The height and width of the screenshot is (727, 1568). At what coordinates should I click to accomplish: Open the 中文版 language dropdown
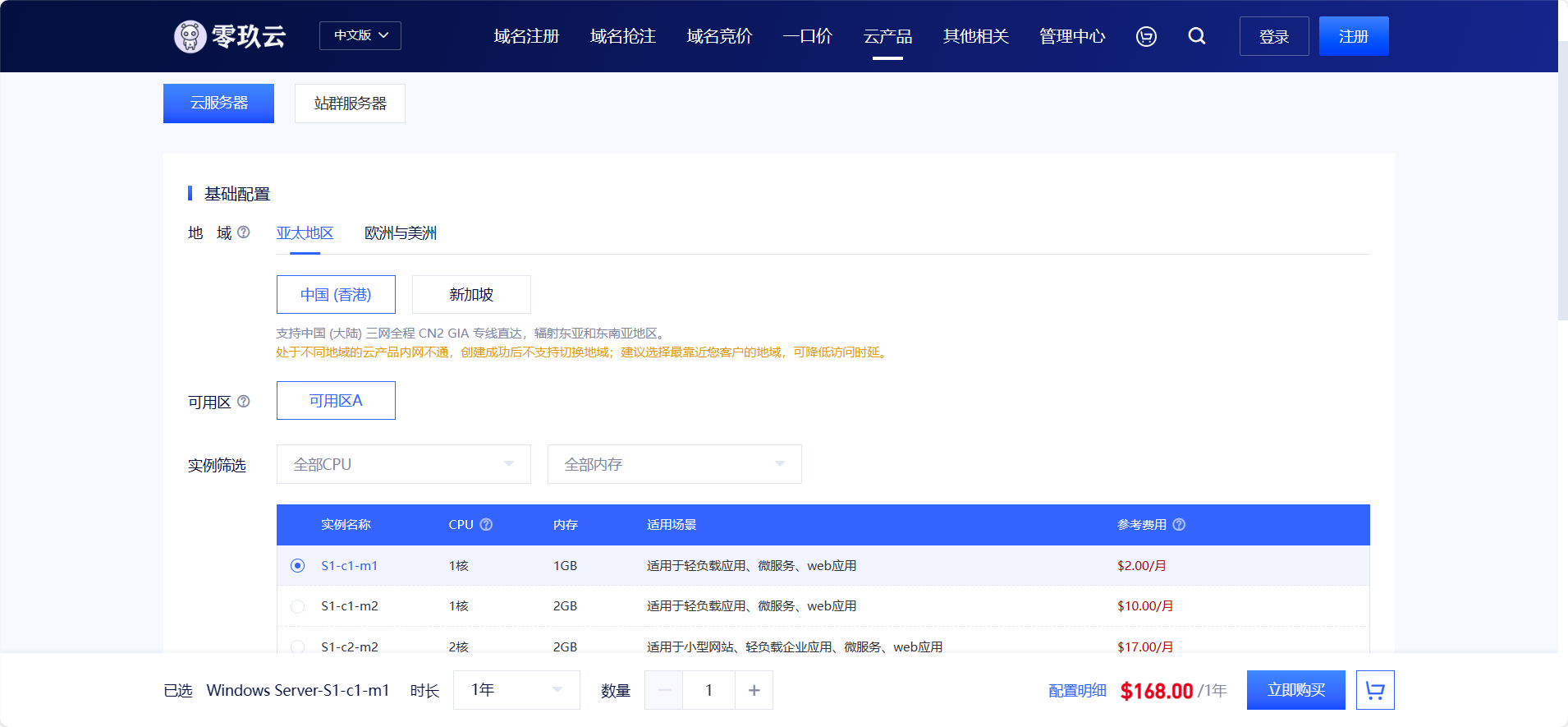[x=360, y=35]
